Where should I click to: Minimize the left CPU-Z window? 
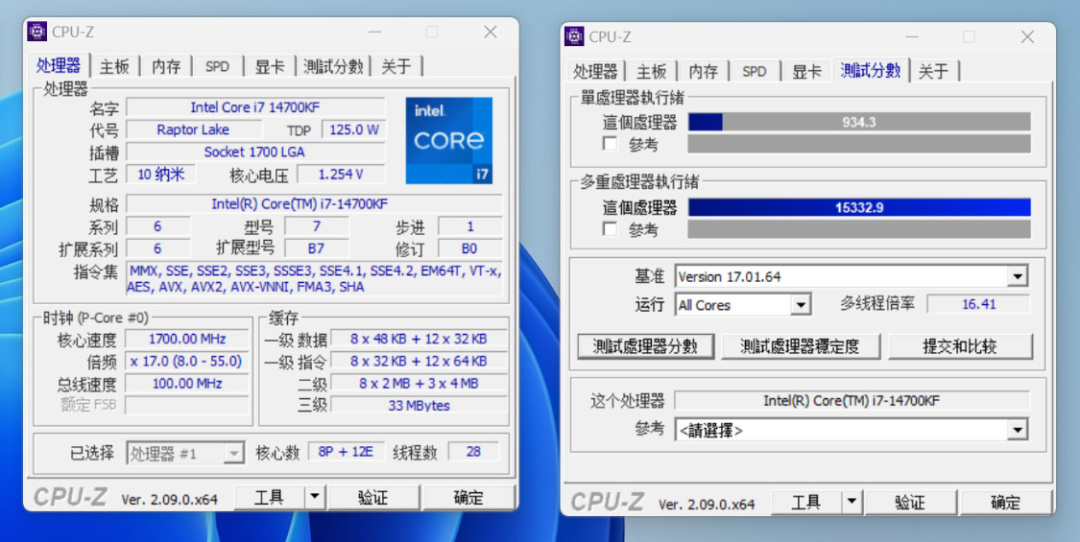(x=375, y=32)
